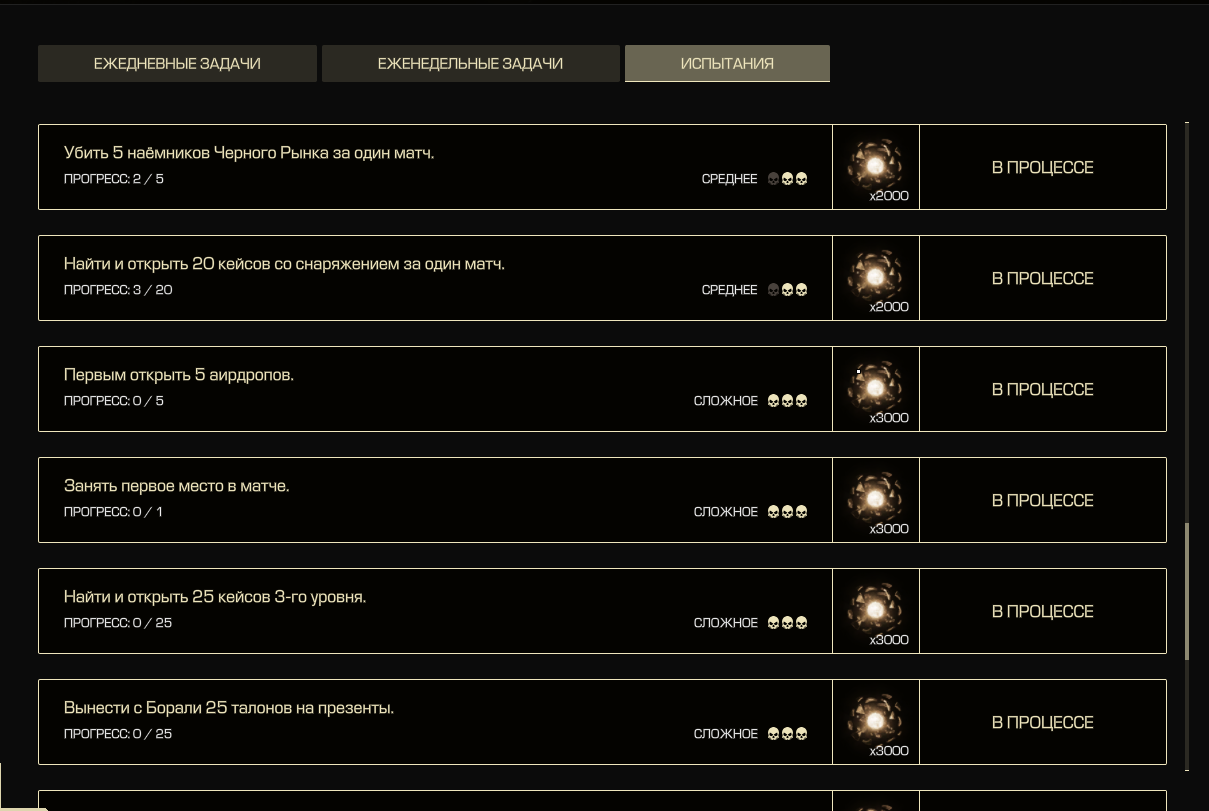Click x2000 reward orb for mercenaries kill challenge
Image resolution: width=1209 pixels, height=811 pixels.
click(x=875, y=167)
